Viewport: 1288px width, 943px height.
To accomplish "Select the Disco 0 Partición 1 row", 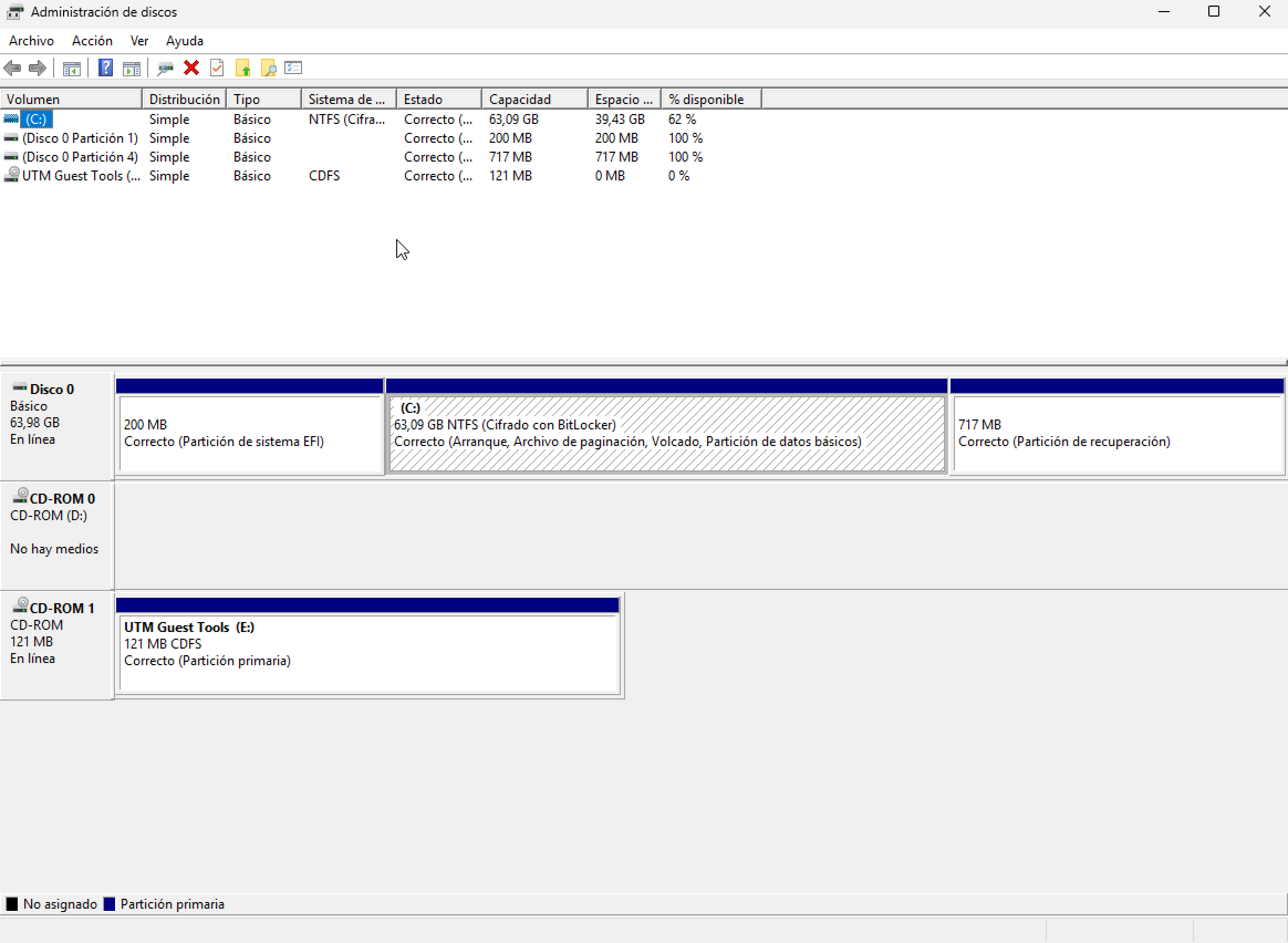I will (x=381, y=138).
